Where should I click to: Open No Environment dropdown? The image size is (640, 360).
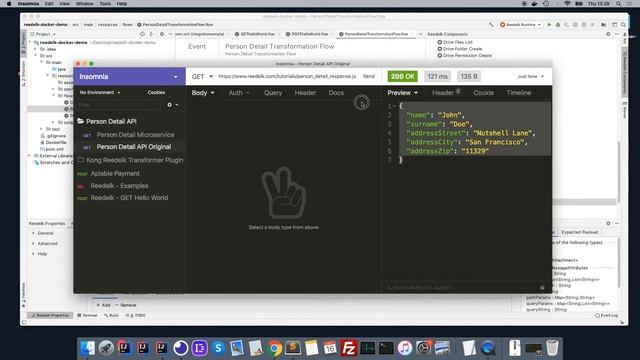100,93
